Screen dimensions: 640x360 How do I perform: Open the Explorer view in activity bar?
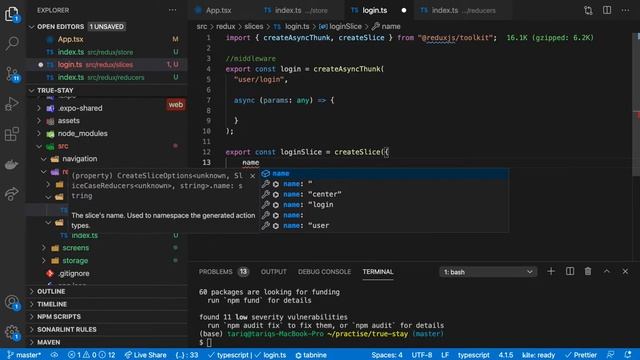tap(12, 14)
